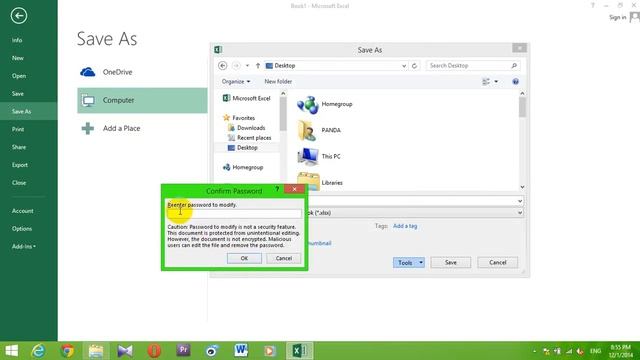Viewport: 640px width, 360px height.
Task: Click the help question mark in Confirm Password
Action: pyautogui.click(x=277, y=189)
